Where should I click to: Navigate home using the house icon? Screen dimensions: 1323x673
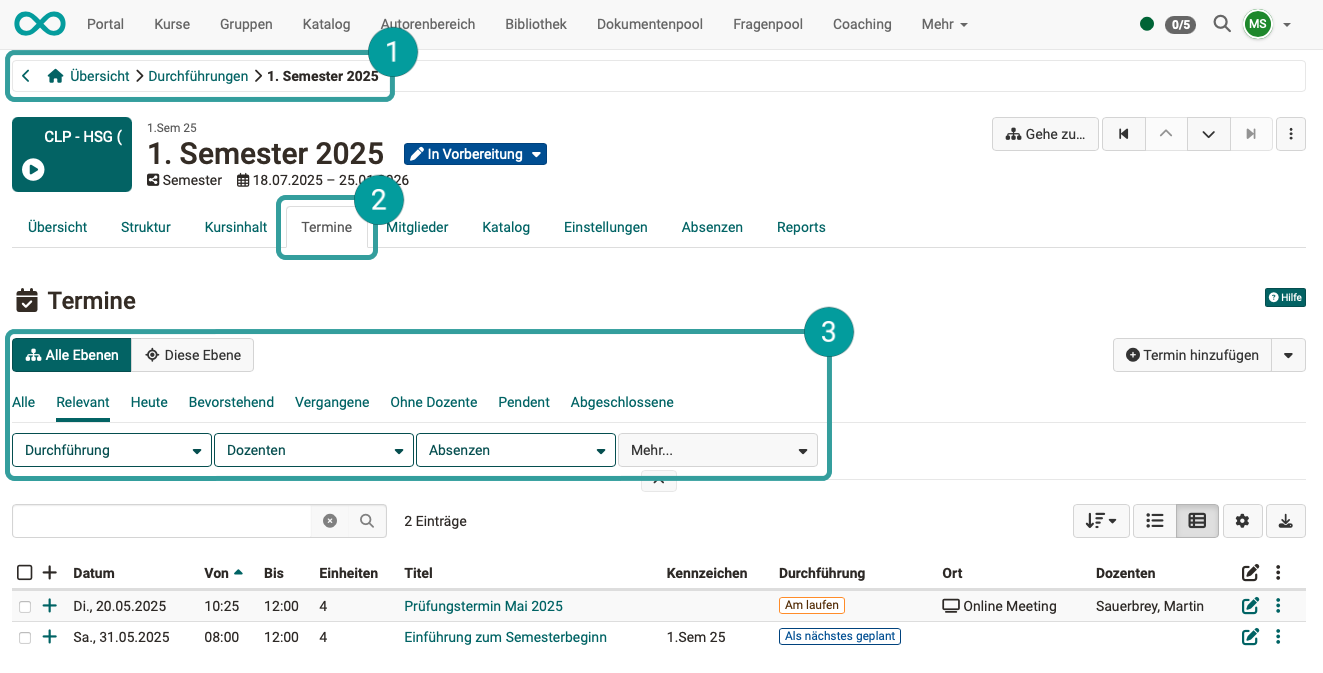[56, 75]
